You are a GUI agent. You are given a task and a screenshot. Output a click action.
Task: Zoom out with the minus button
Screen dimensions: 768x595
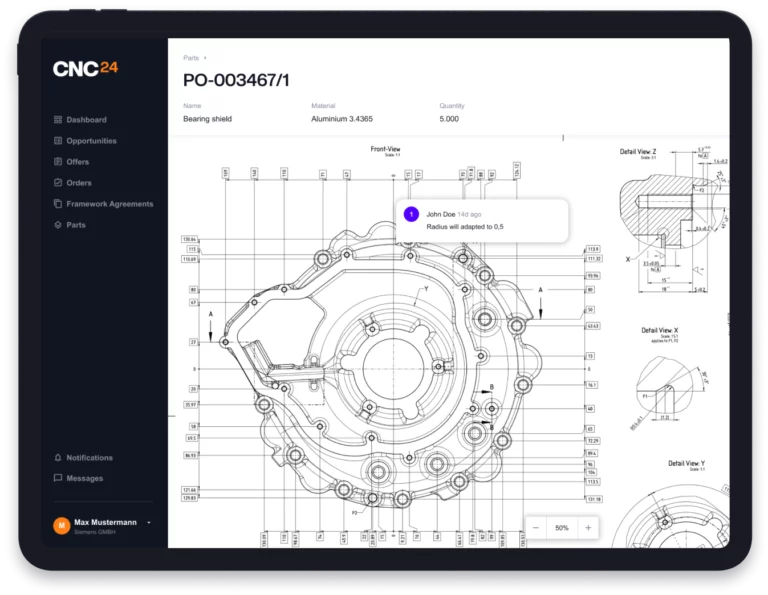(536, 527)
